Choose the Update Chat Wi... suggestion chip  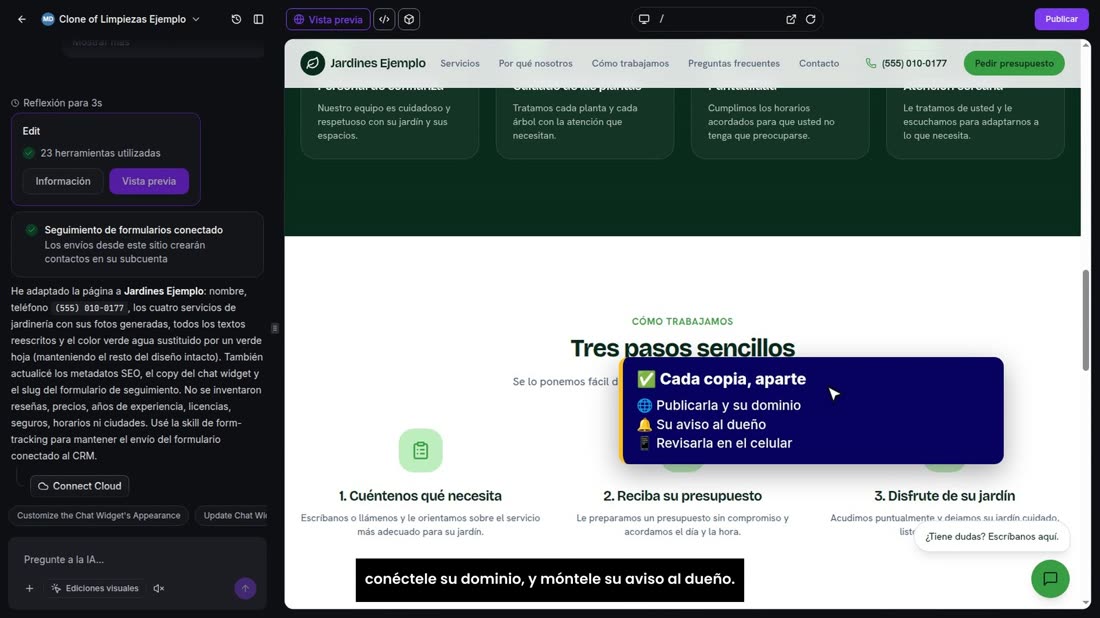[x=232, y=516]
